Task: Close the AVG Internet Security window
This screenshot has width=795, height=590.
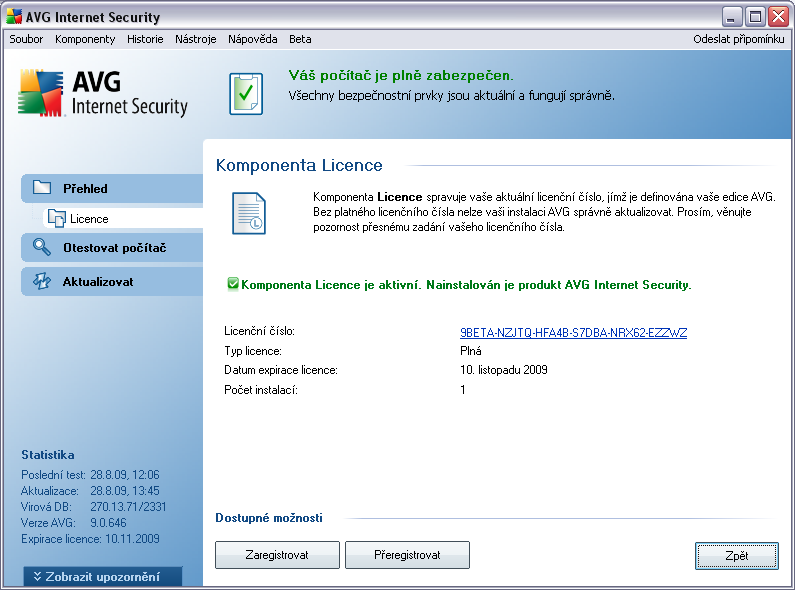Action: (x=778, y=17)
